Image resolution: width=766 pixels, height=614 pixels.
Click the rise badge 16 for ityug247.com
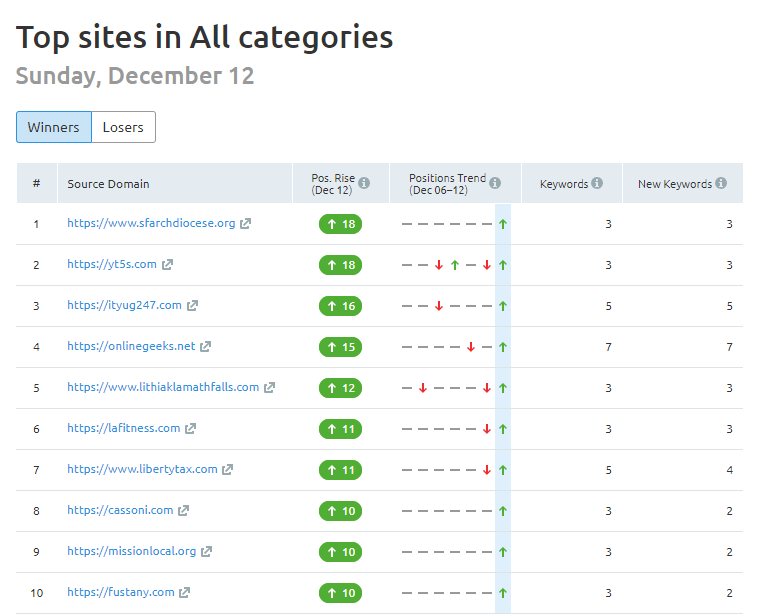point(340,306)
